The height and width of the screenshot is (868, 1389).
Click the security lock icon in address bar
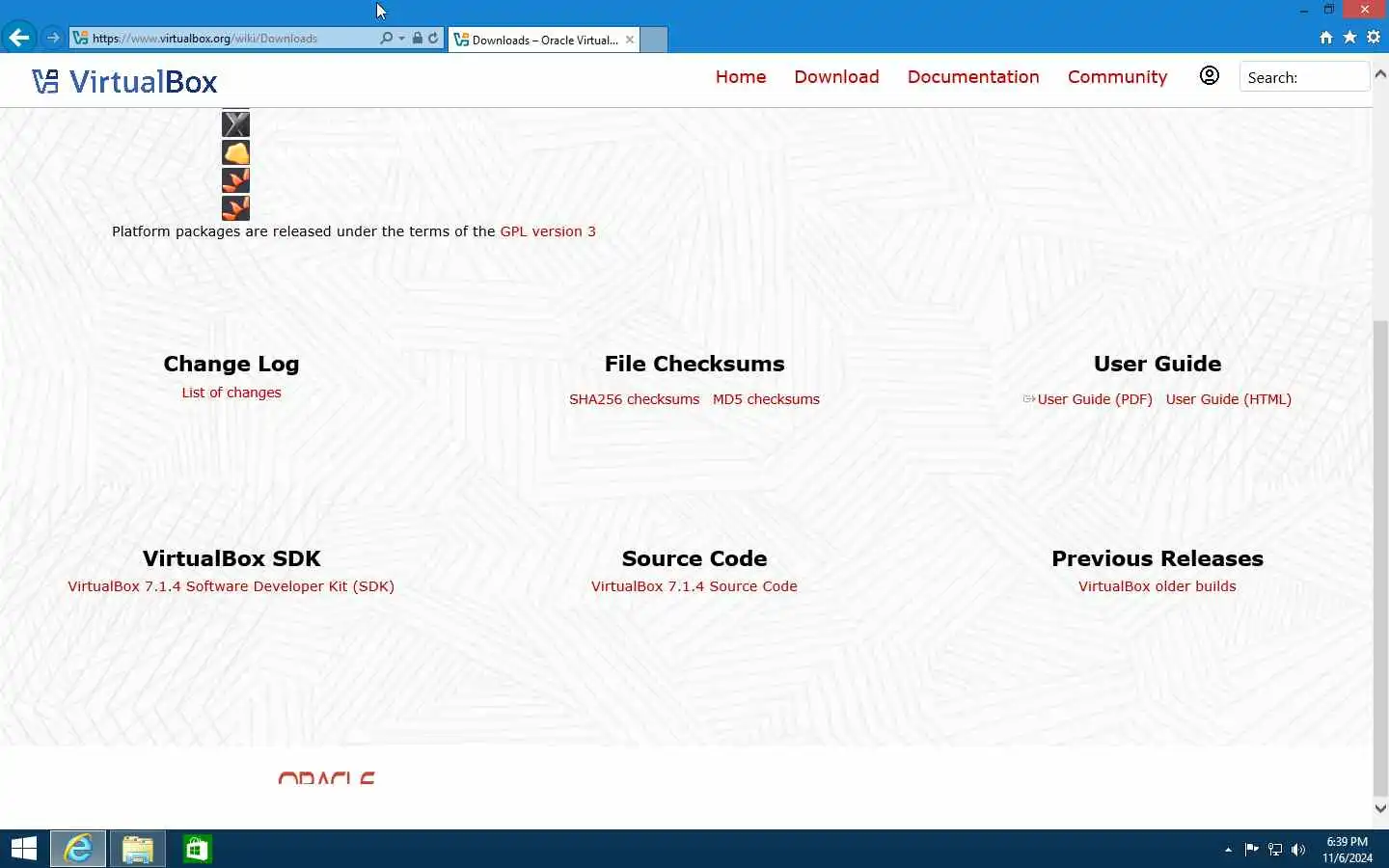pos(418,39)
